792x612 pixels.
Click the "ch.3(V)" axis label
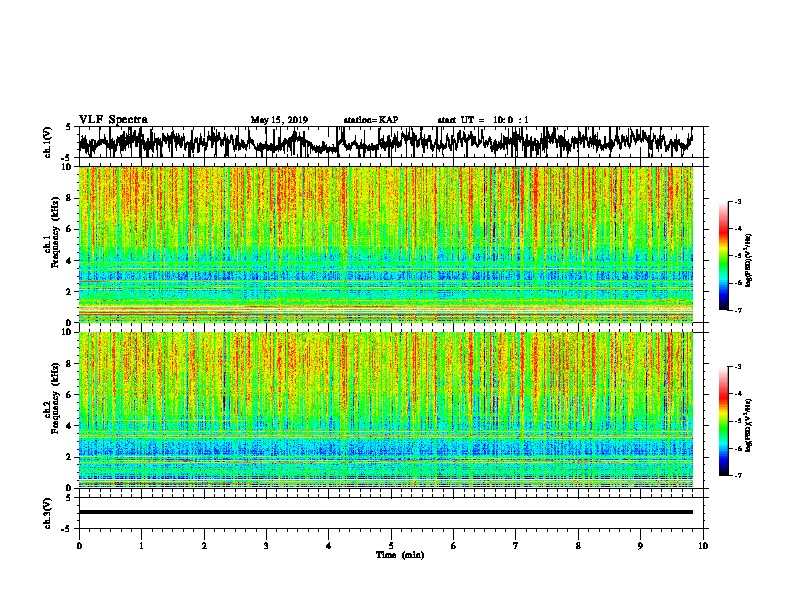[47, 513]
